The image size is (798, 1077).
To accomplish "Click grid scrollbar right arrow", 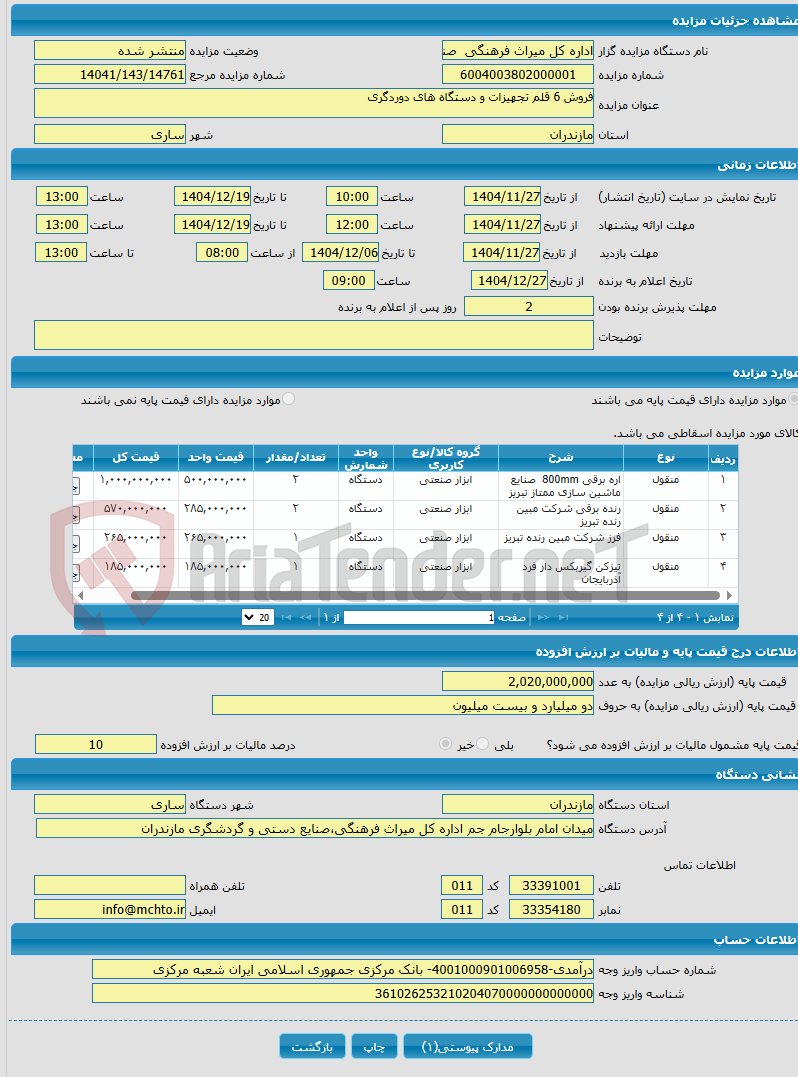I will pos(729,596).
